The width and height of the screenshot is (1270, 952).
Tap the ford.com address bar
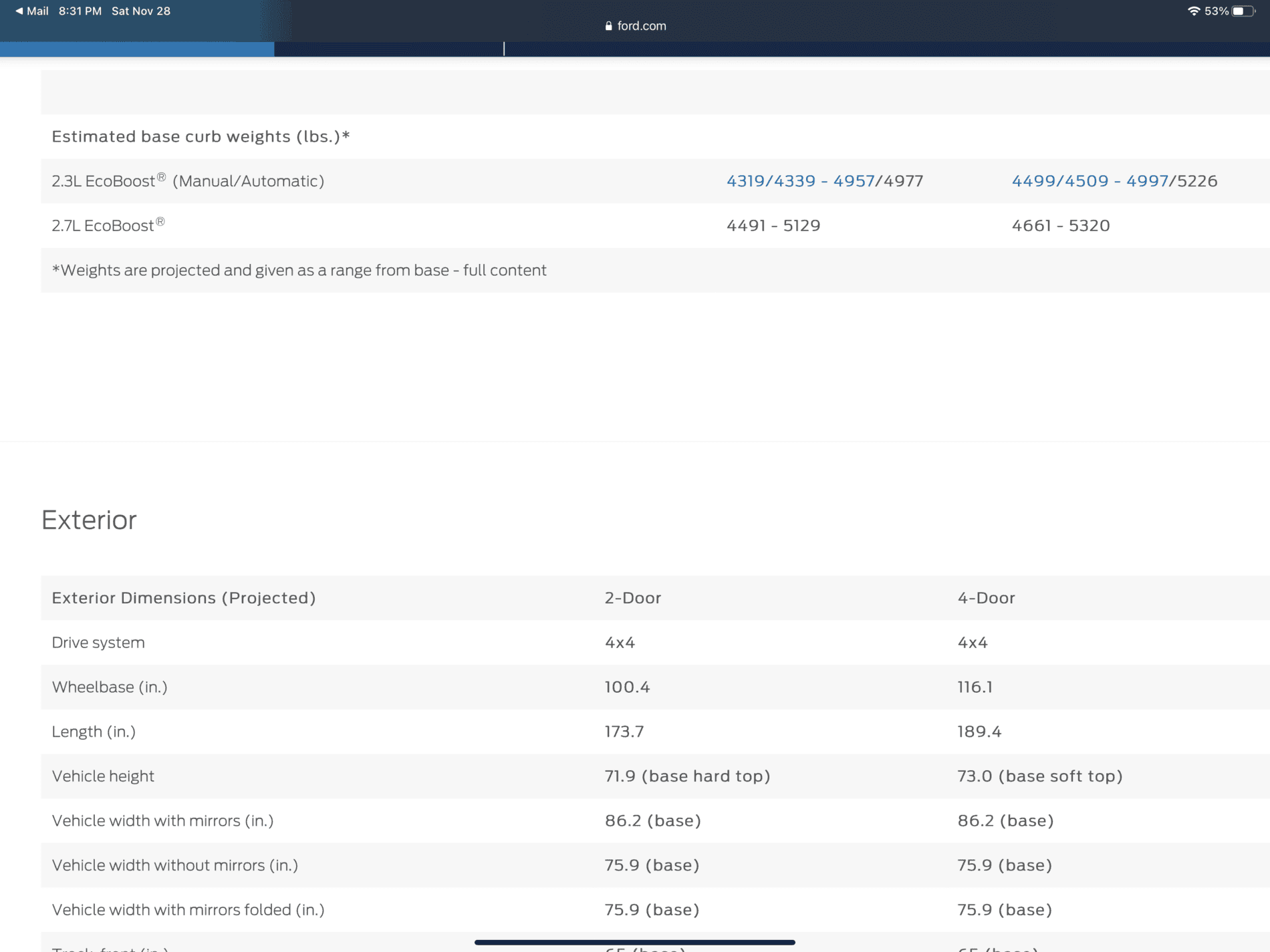coord(635,26)
